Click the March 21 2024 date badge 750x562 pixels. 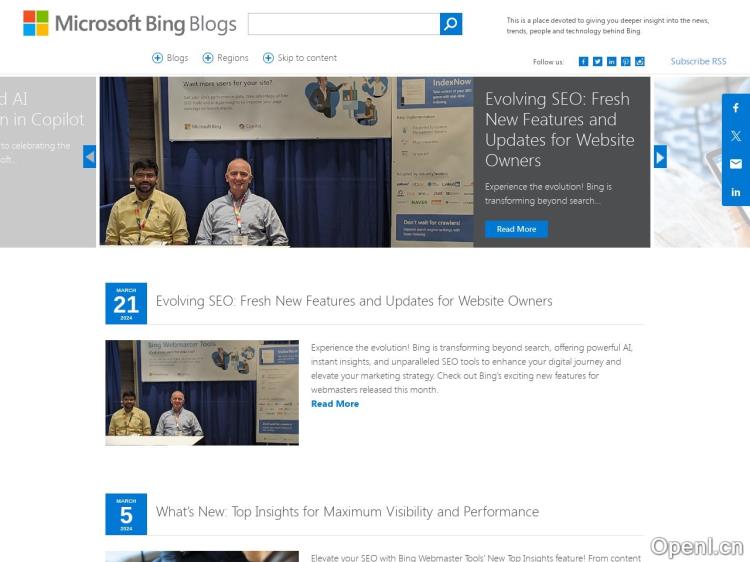(126, 303)
